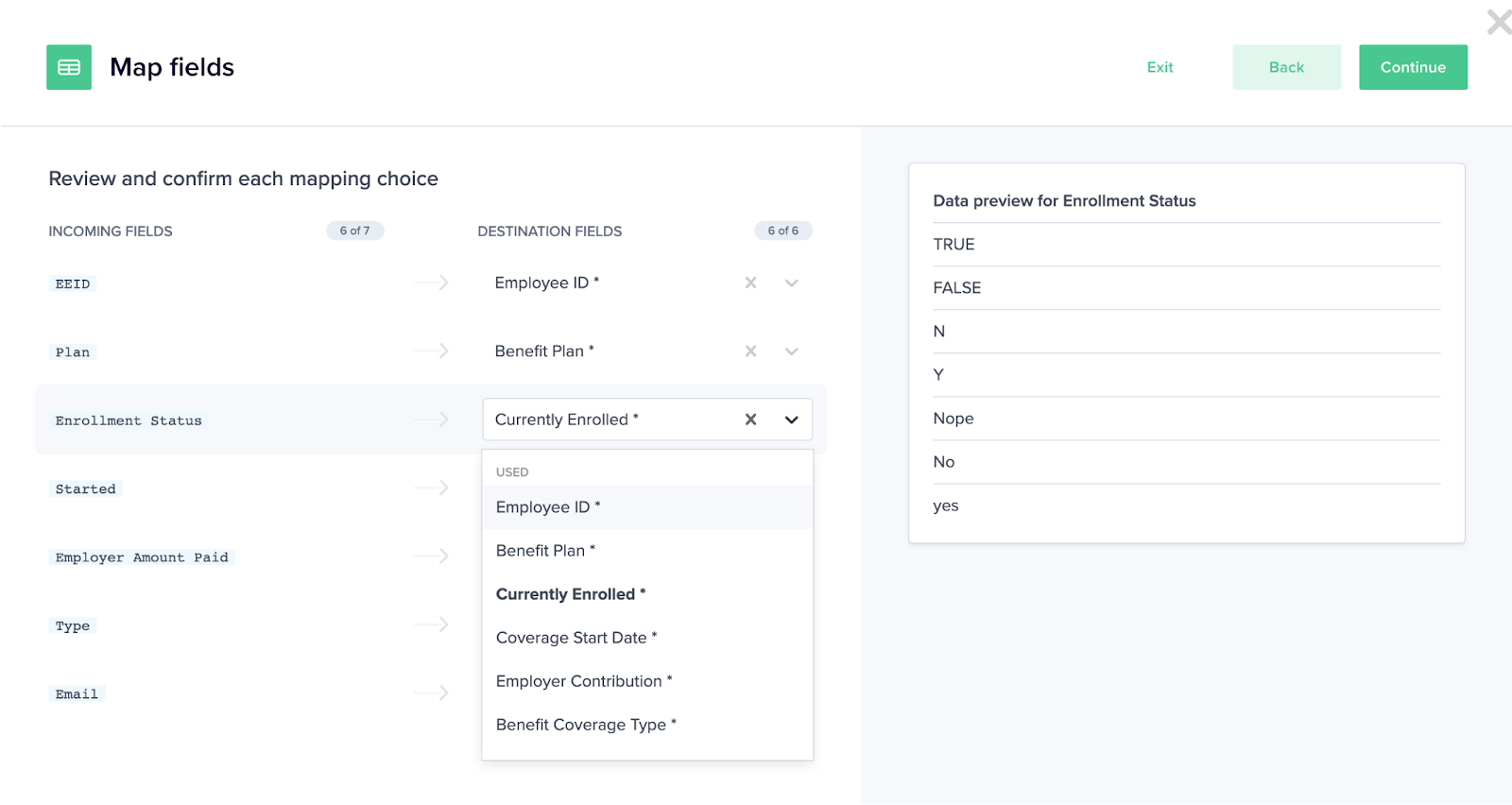The height and width of the screenshot is (805, 1512).
Task: Click the arrow beside Employer Amount Paid
Action: [431, 557]
